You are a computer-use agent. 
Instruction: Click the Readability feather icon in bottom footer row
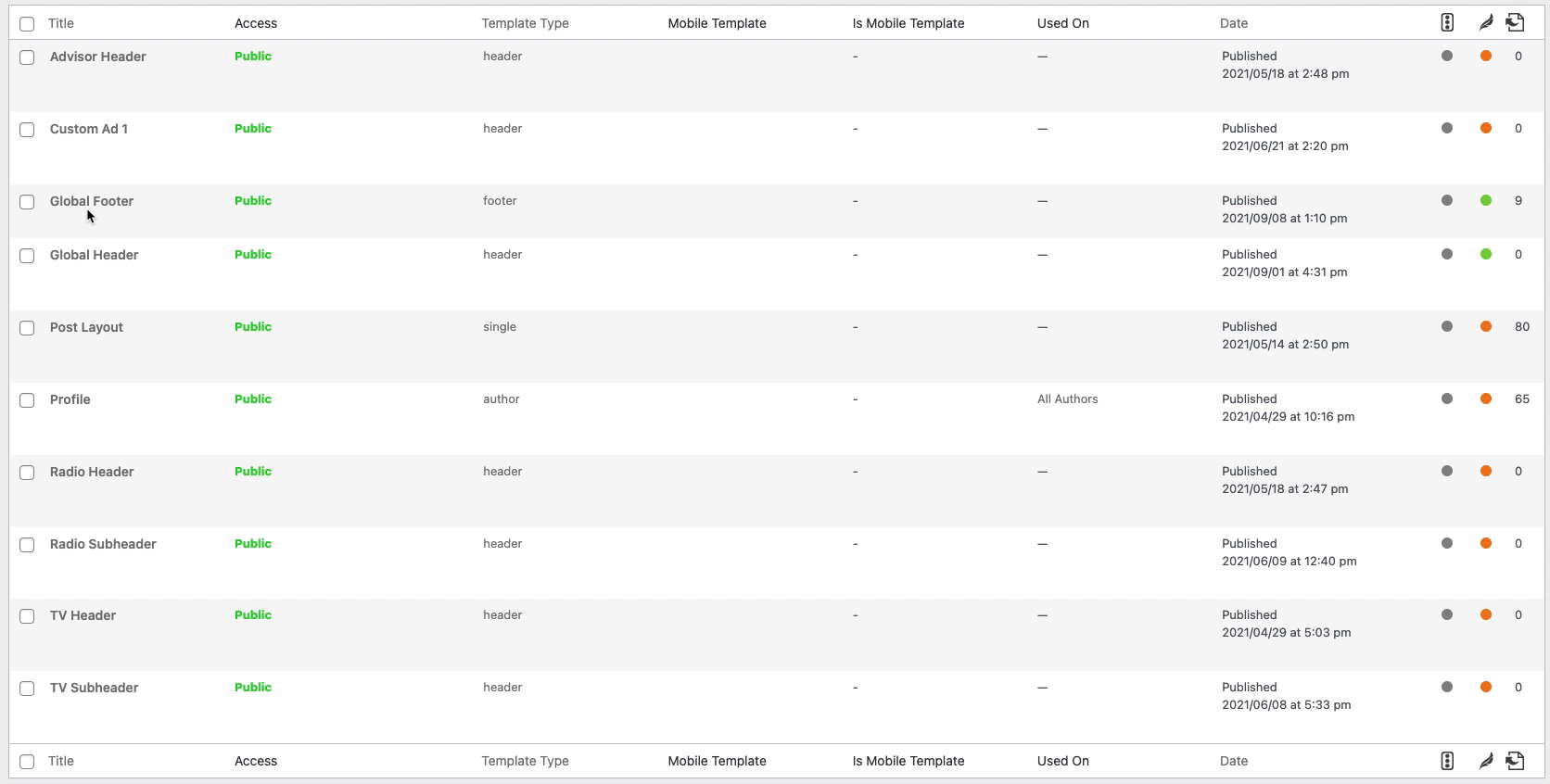pyautogui.click(x=1486, y=761)
